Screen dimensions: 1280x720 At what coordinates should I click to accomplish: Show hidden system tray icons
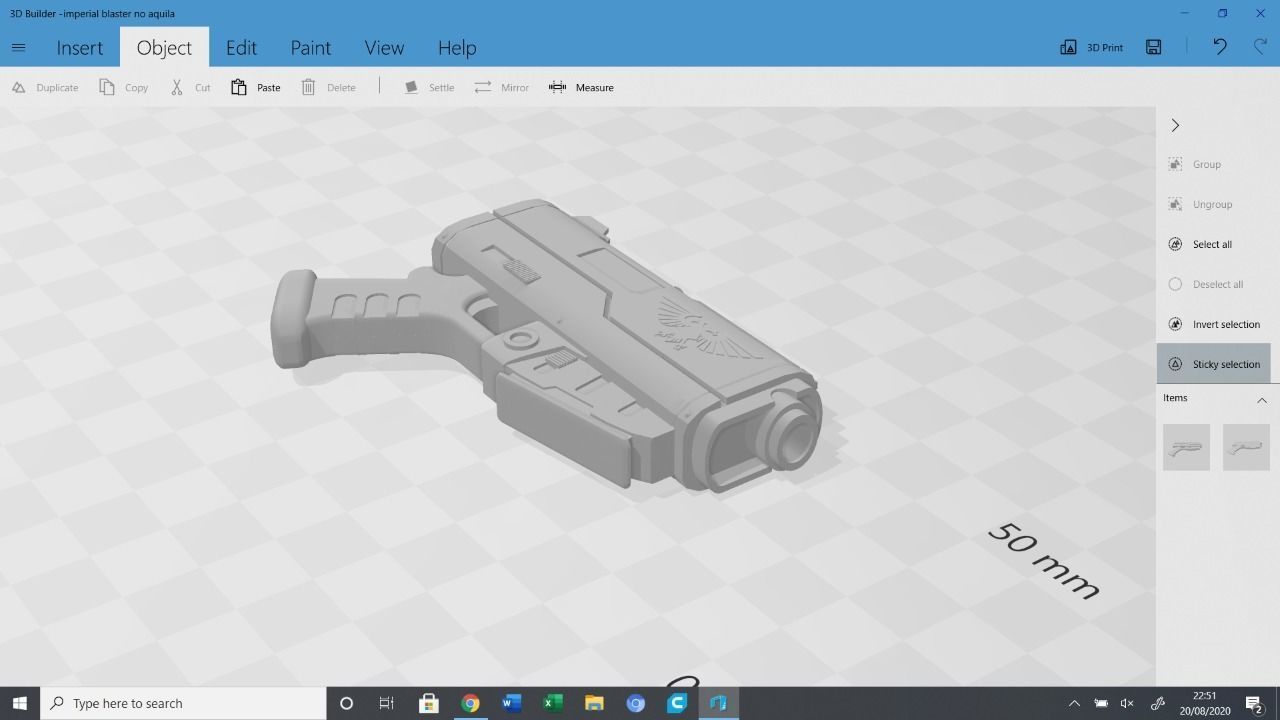click(1074, 703)
